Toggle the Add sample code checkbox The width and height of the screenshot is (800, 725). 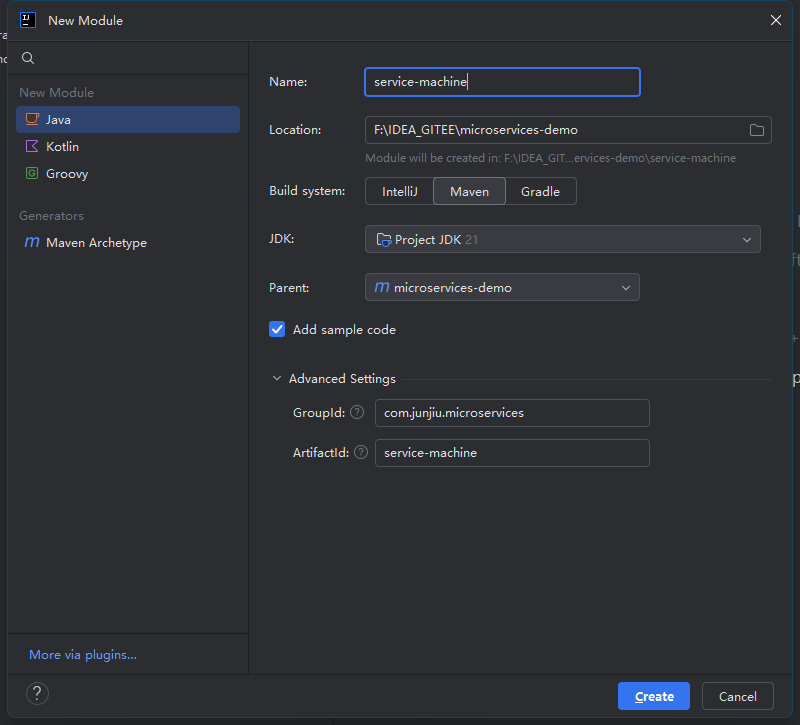pyautogui.click(x=277, y=330)
